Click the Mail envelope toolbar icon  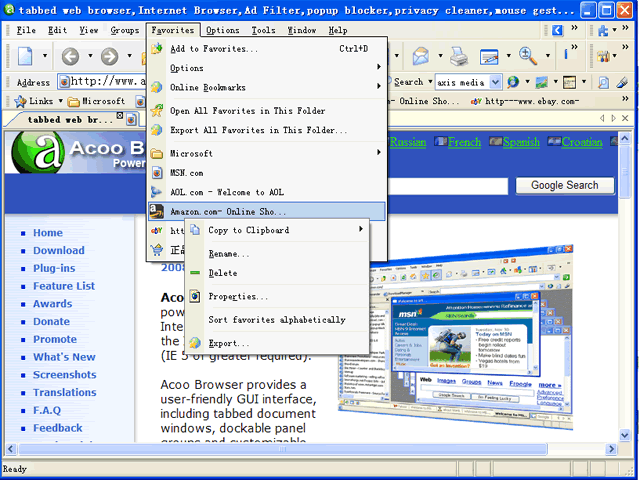pos(420,56)
